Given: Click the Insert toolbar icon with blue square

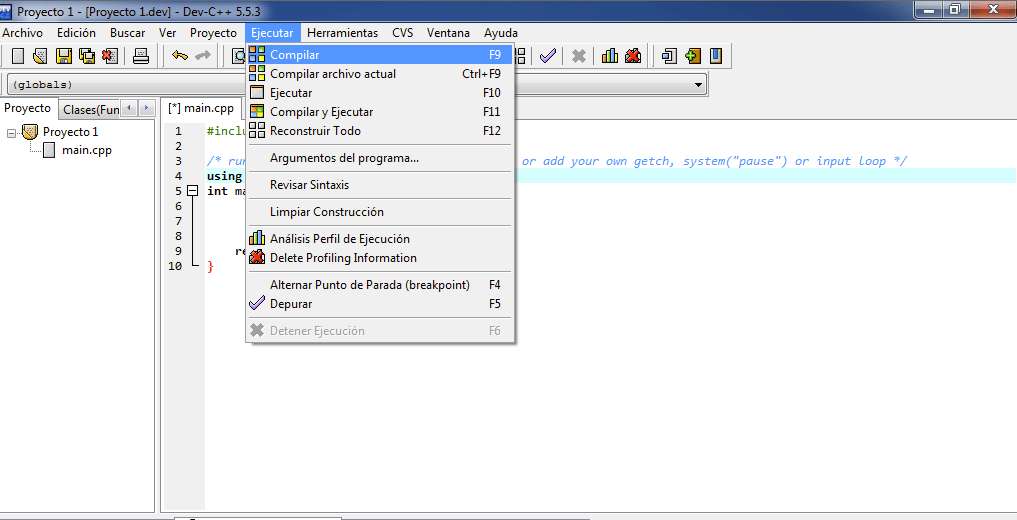Looking at the screenshot, I should coord(669,56).
